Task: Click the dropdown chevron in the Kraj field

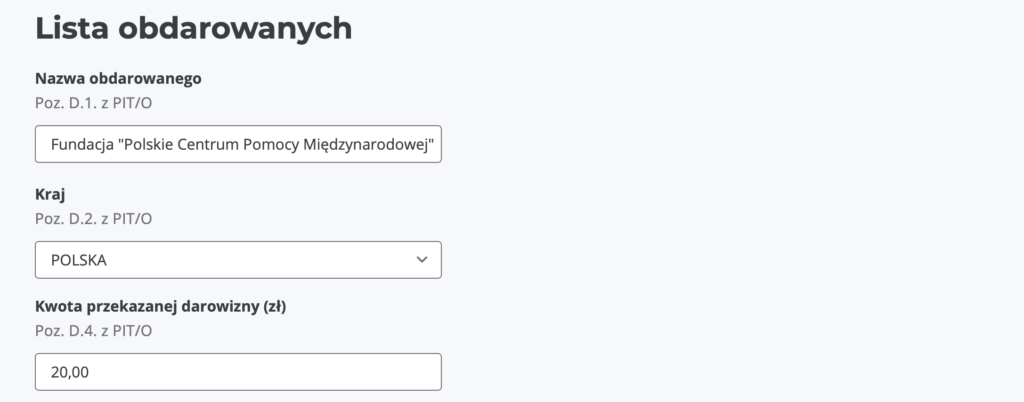Action: (x=421, y=260)
